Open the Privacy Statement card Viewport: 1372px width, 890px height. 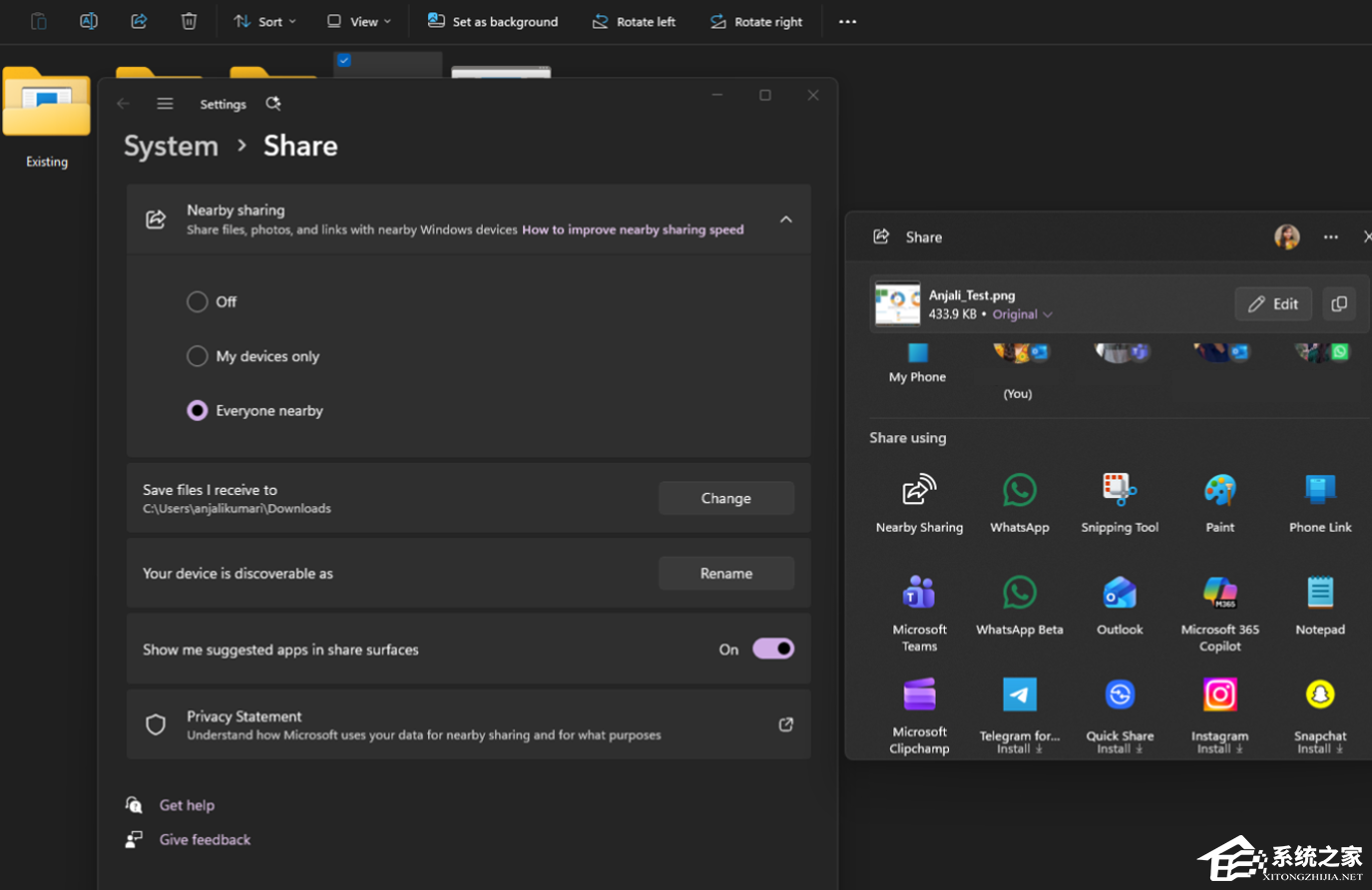point(469,724)
